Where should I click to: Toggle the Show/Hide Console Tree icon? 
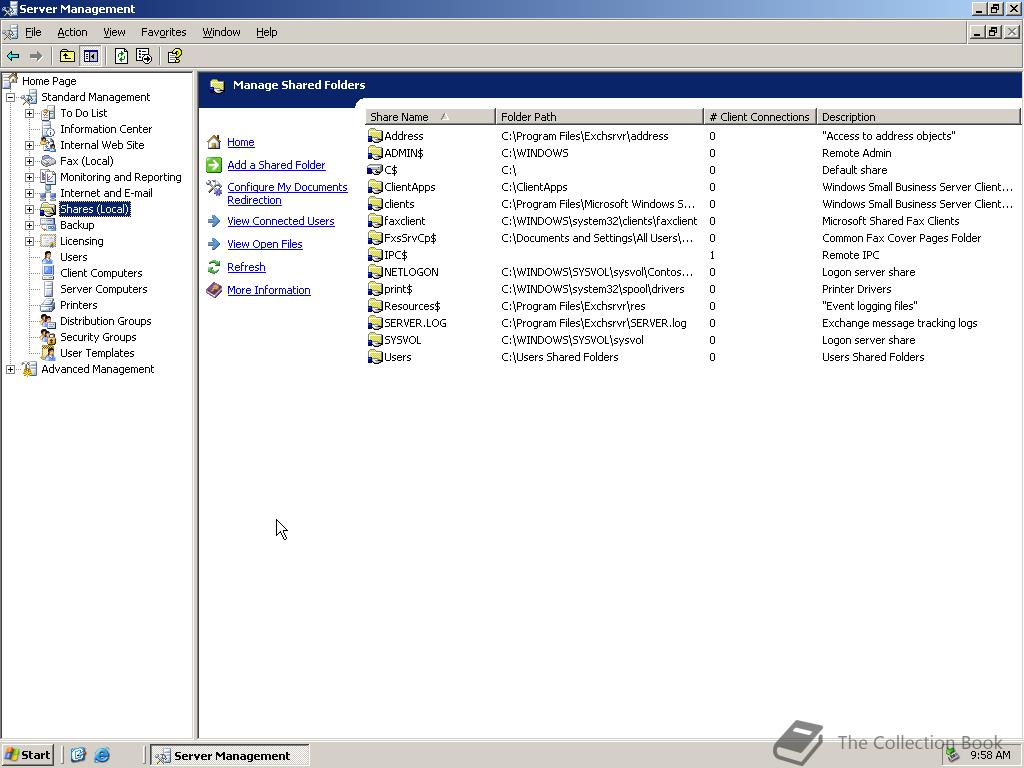coord(91,56)
